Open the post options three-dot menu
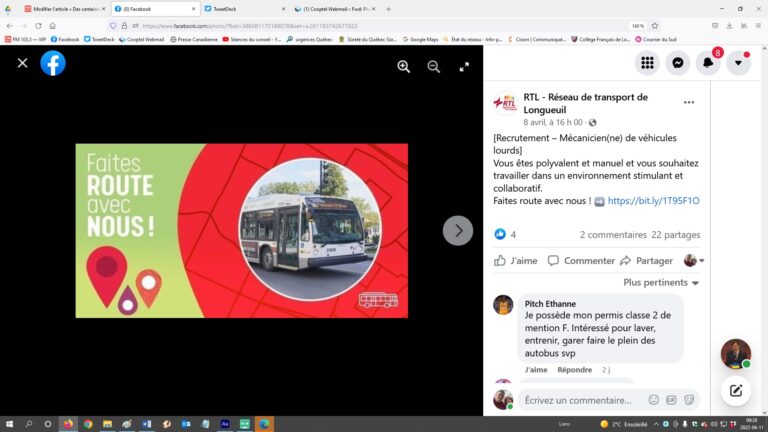Image resolution: width=768 pixels, height=432 pixels. (x=688, y=102)
